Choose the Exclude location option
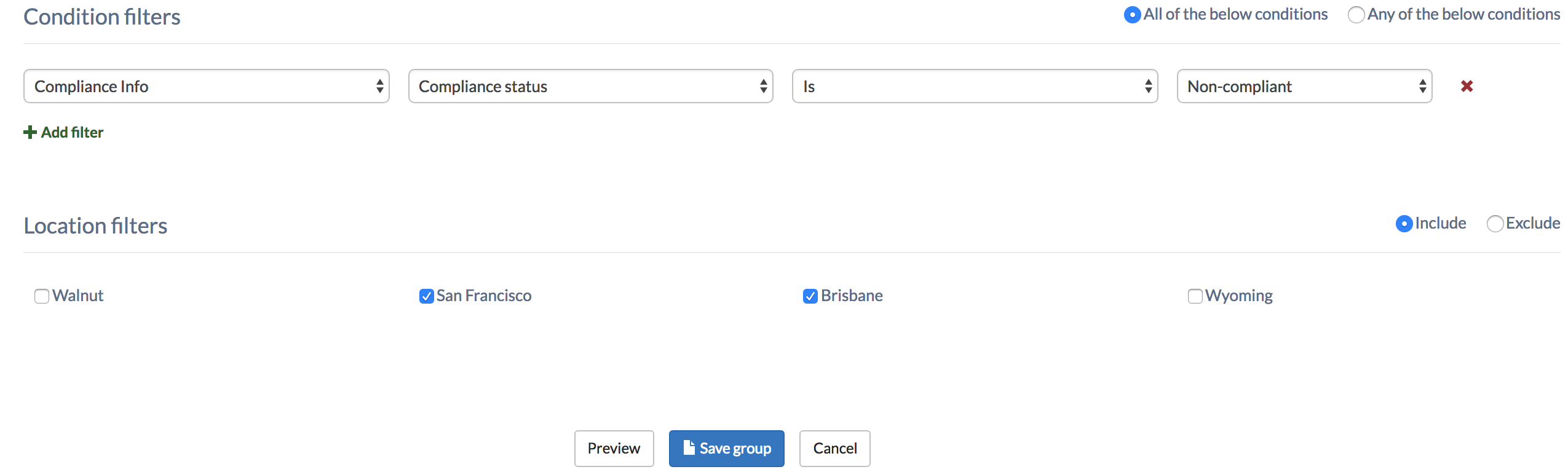Screen dimensions: 1568x472 1495,224
